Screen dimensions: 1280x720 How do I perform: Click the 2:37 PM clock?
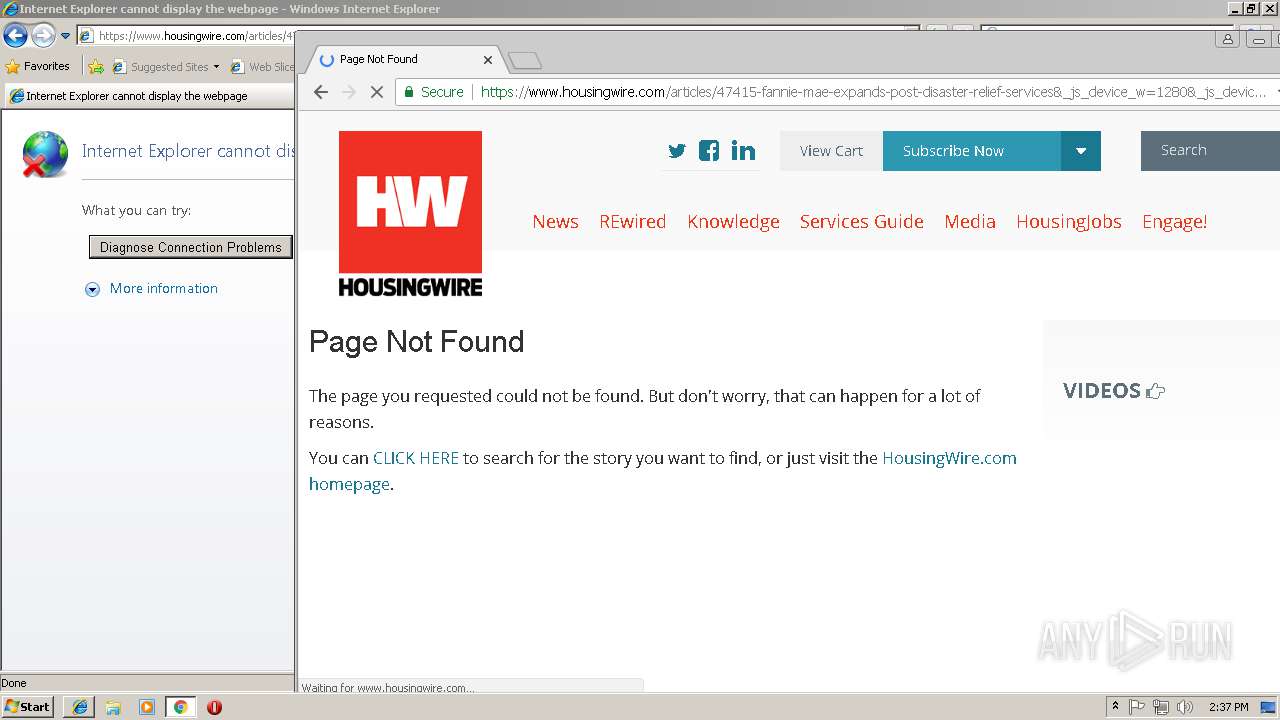pos(1229,707)
